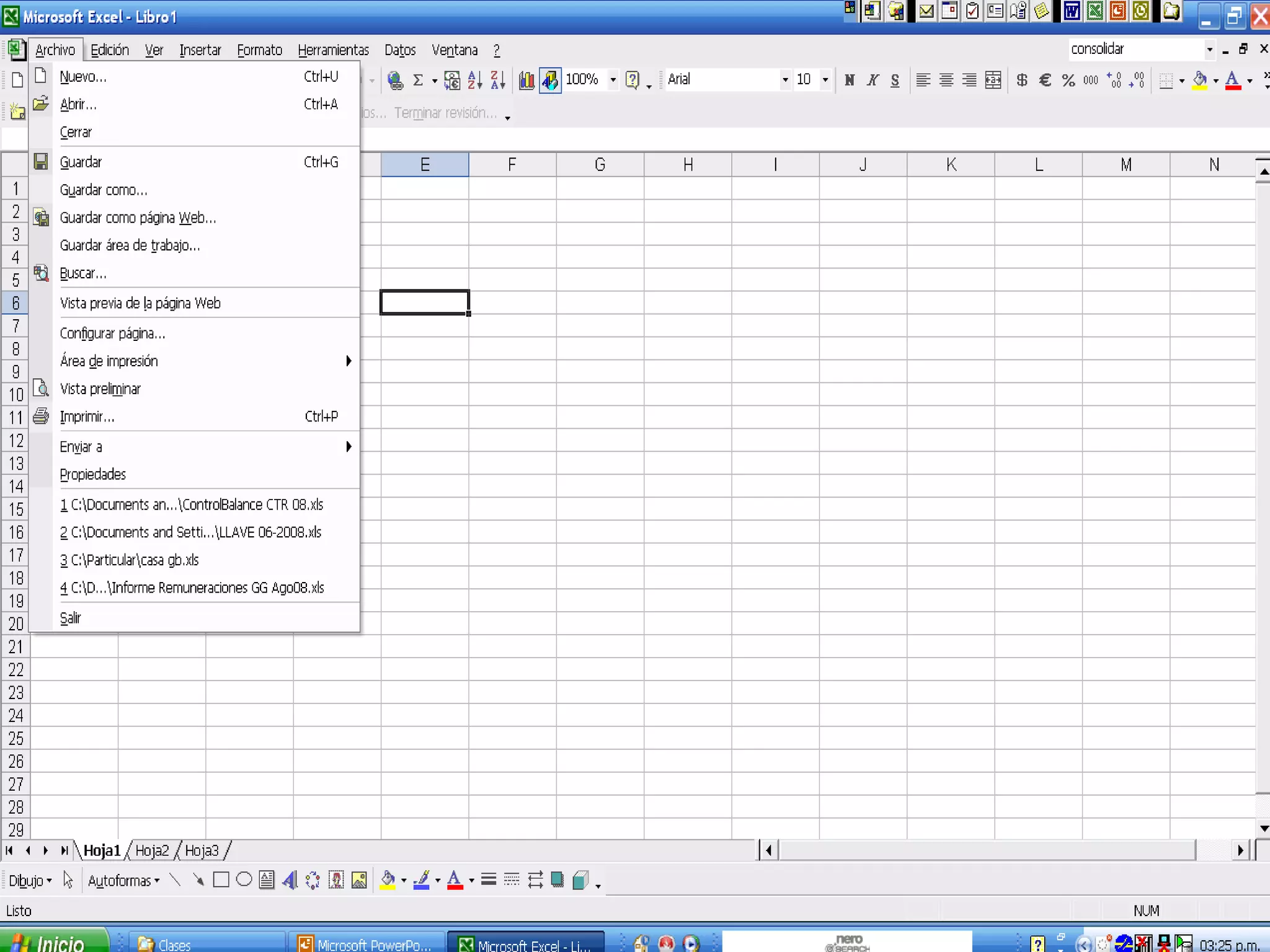The width and height of the screenshot is (1270, 952).
Task: Click the Inicio start button
Action: (x=53, y=943)
